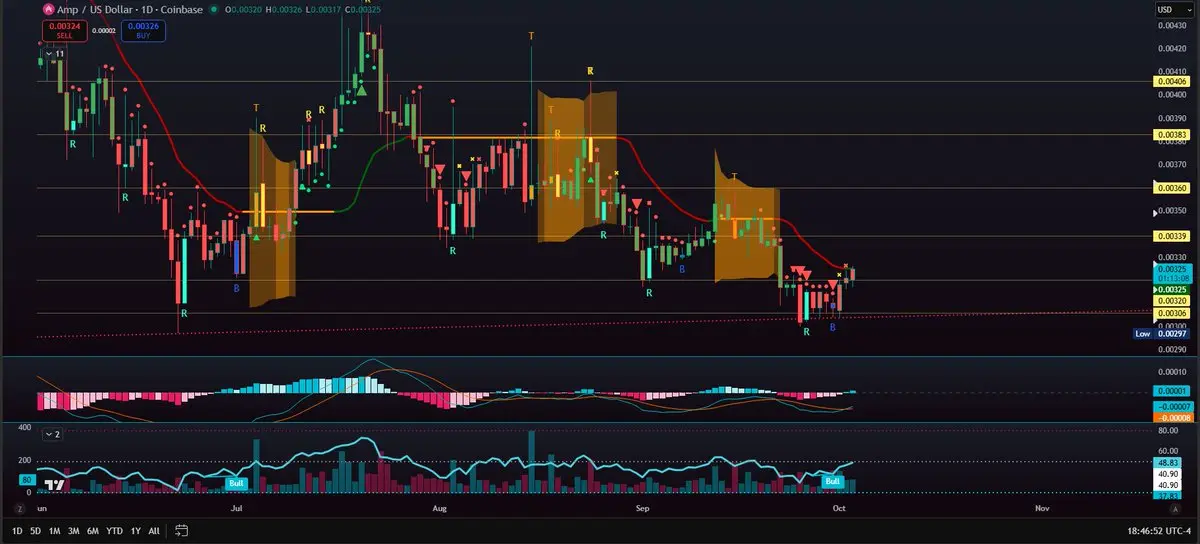This screenshot has height=544, width=1200.
Task: Select the YTD time range
Action: click(x=114, y=529)
